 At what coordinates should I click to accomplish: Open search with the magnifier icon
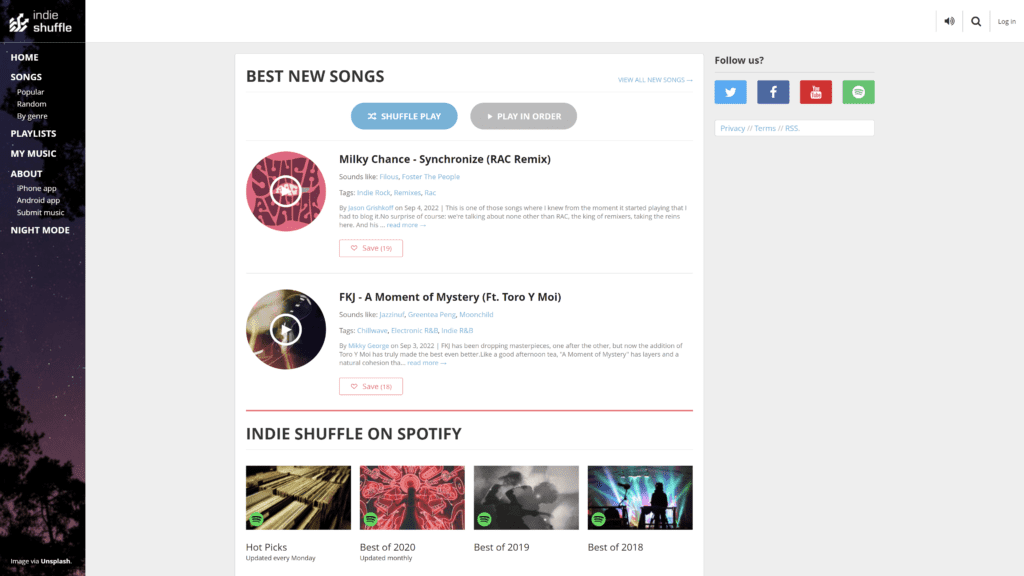976,22
